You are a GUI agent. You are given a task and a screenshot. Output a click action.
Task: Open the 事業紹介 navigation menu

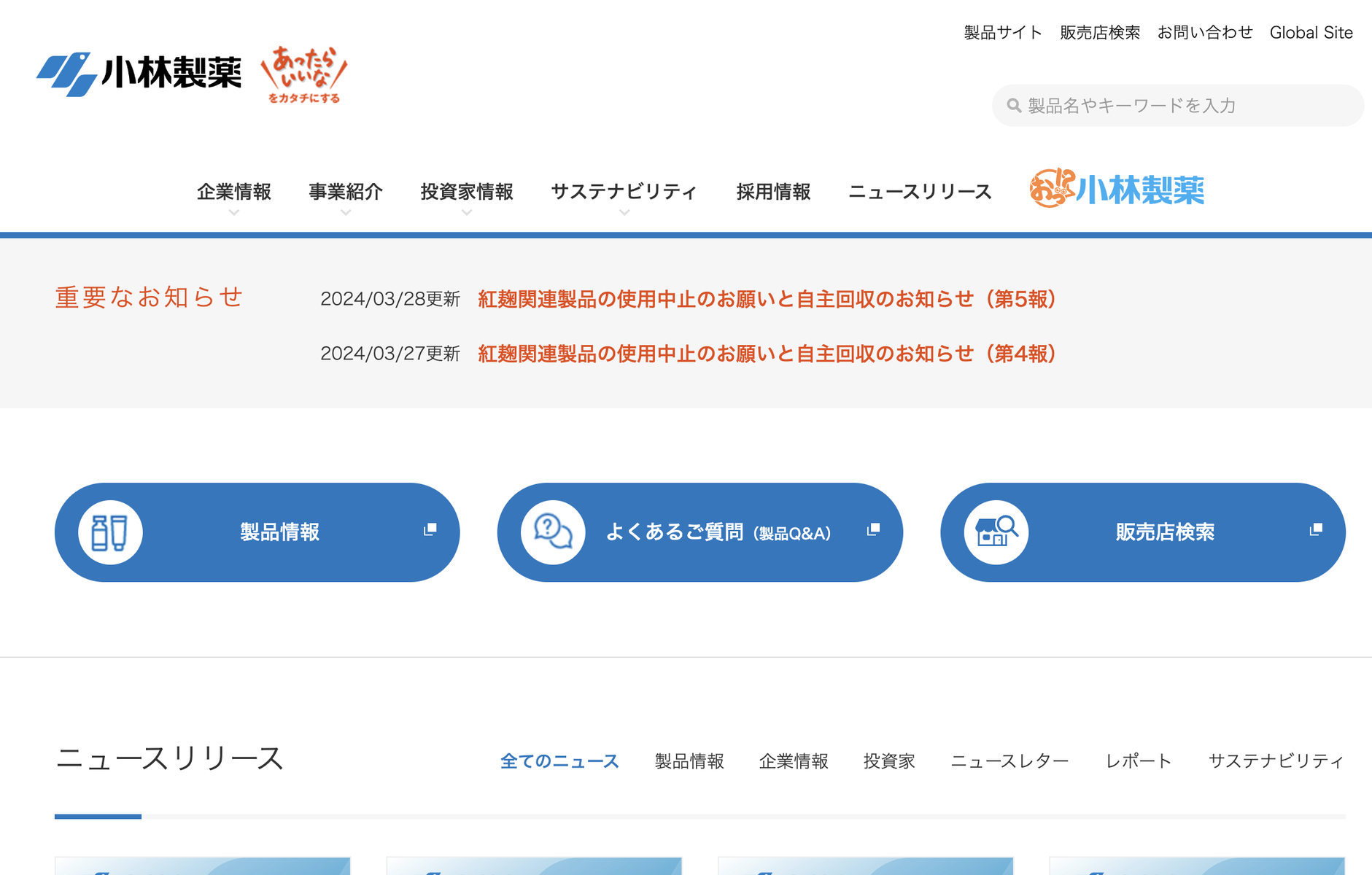click(x=346, y=192)
